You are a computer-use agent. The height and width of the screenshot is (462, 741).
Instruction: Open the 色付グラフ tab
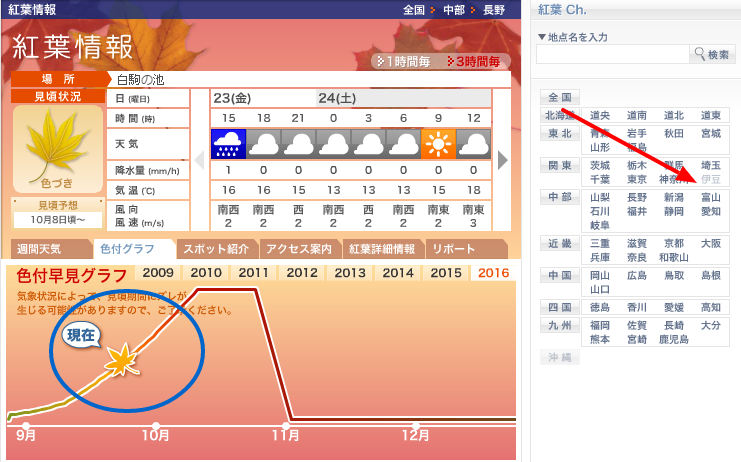(135, 249)
